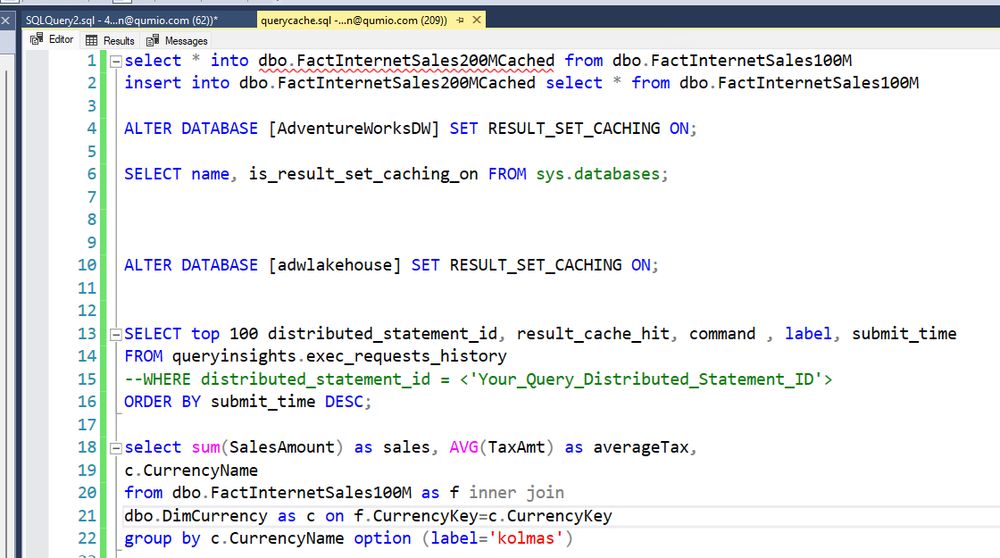Collapse the code block at line 1
This screenshot has height=558, width=1000.
[x=116, y=62]
